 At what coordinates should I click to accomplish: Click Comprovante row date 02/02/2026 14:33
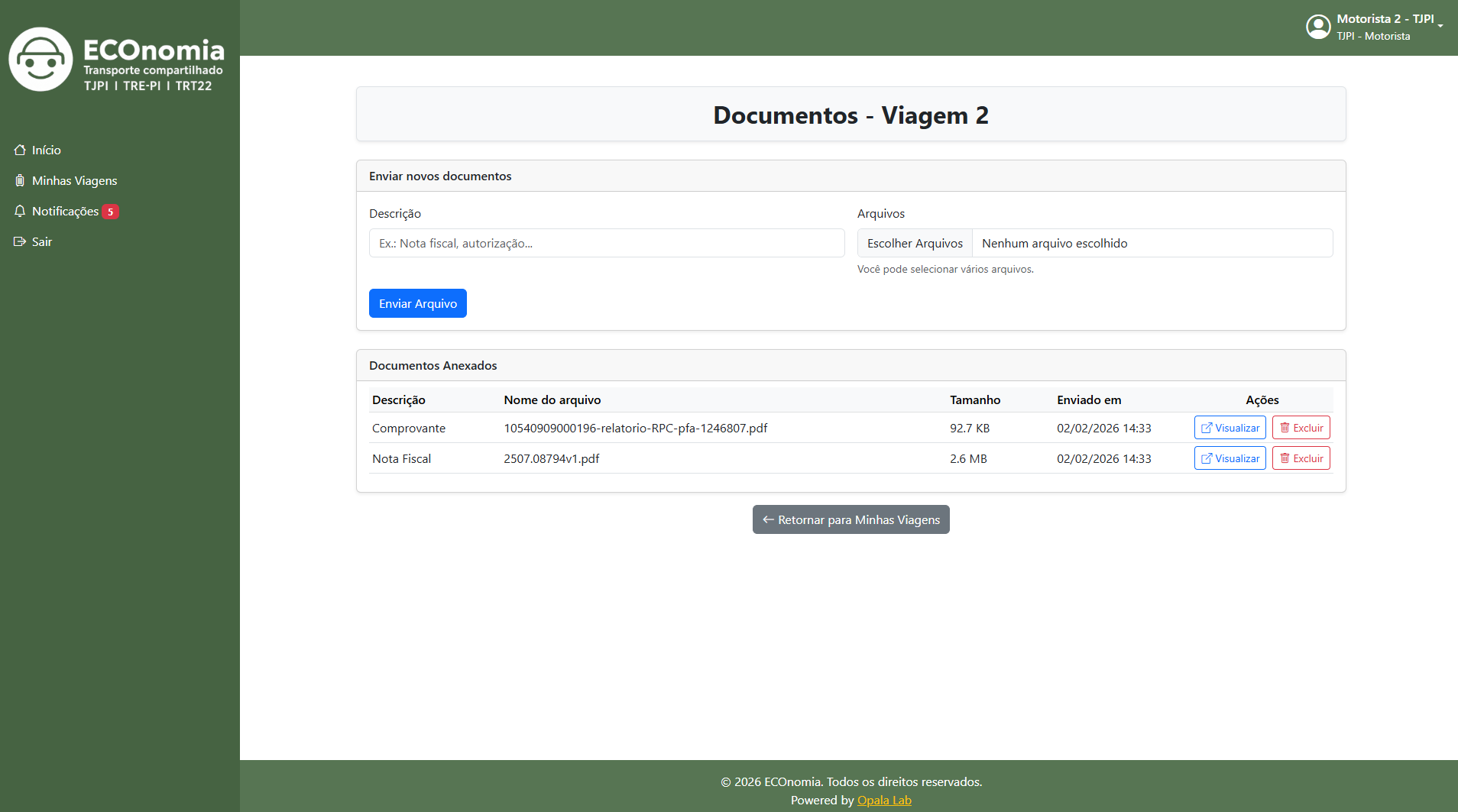[1104, 428]
